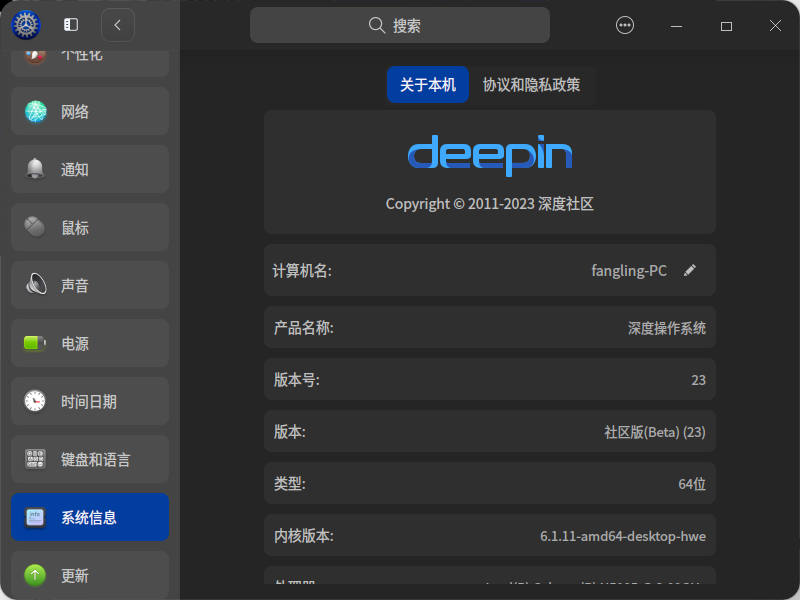Minimize the Control Center window
The image size is (800, 600).
pyautogui.click(x=676, y=26)
